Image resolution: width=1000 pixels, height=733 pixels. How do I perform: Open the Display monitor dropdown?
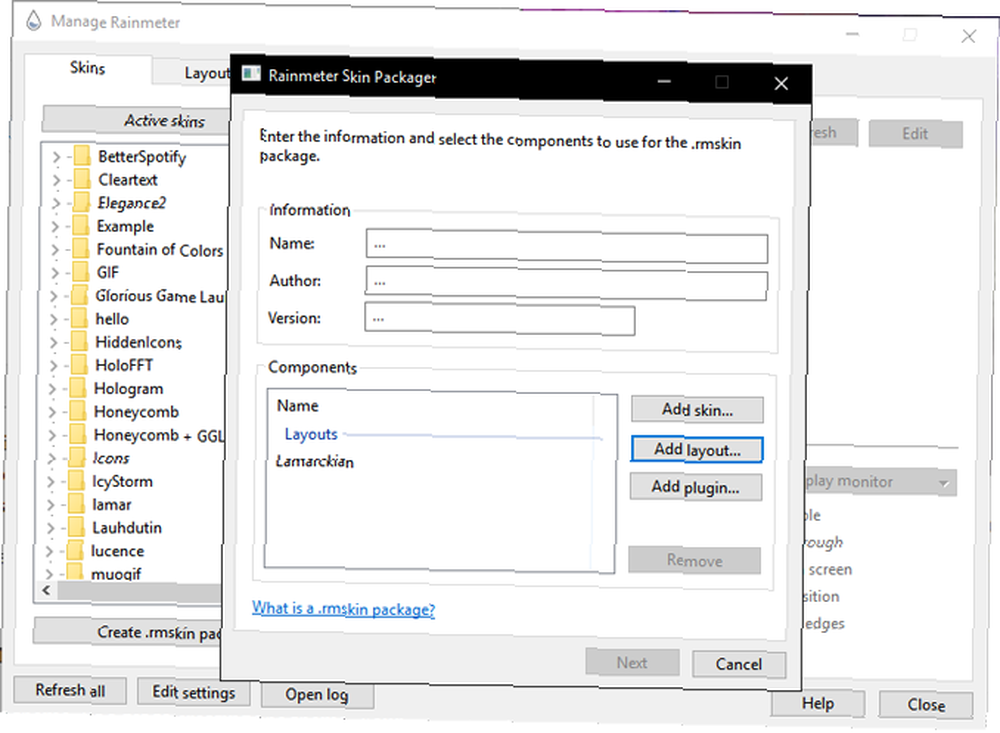[x=880, y=482]
